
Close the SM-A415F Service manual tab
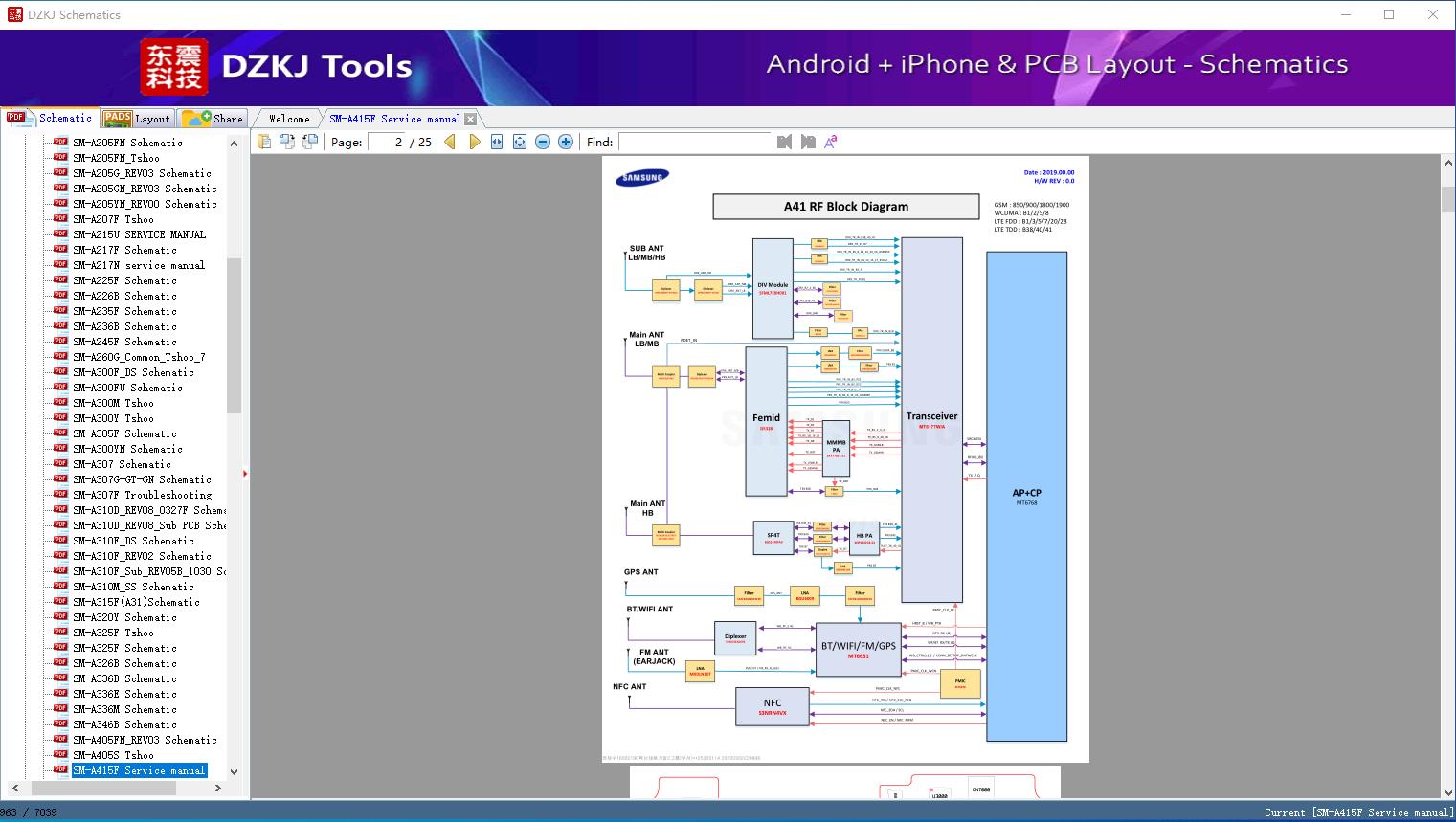(470, 119)
